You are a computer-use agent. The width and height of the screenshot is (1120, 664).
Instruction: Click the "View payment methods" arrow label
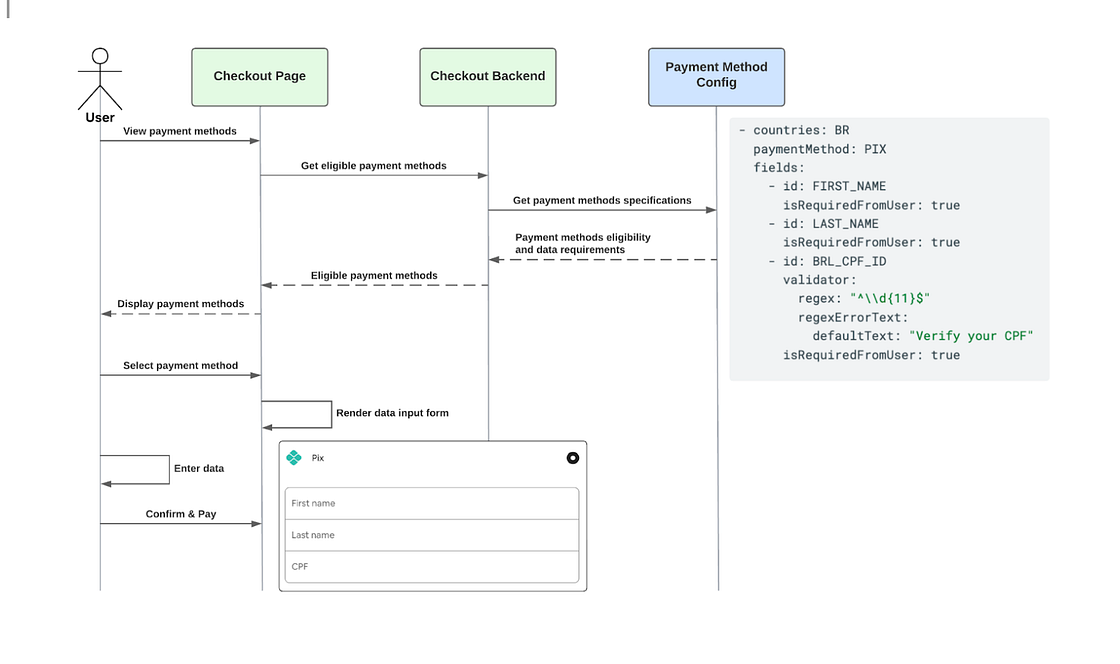click(x=180, y=131)
